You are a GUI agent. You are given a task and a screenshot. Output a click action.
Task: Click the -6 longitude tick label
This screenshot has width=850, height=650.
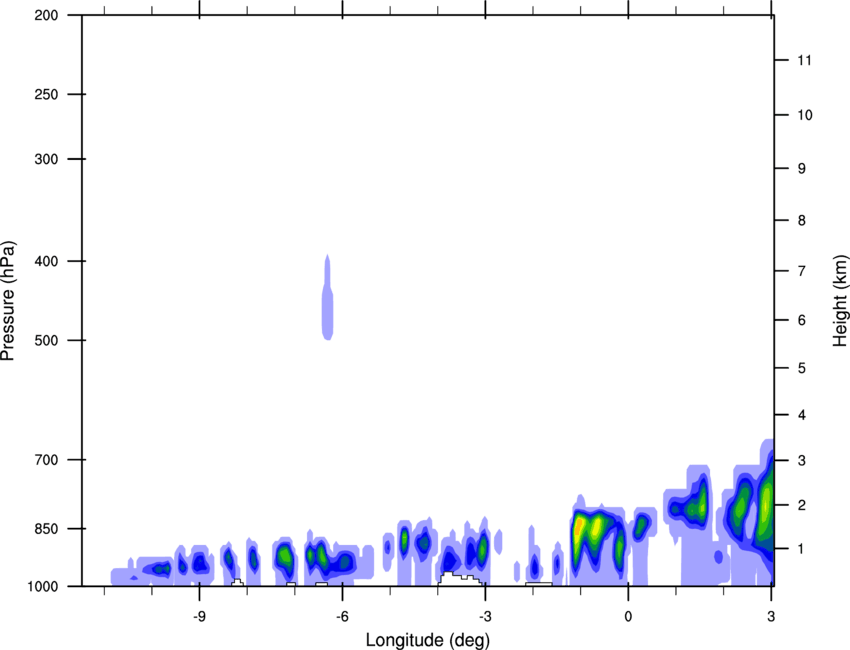[342, 617]
